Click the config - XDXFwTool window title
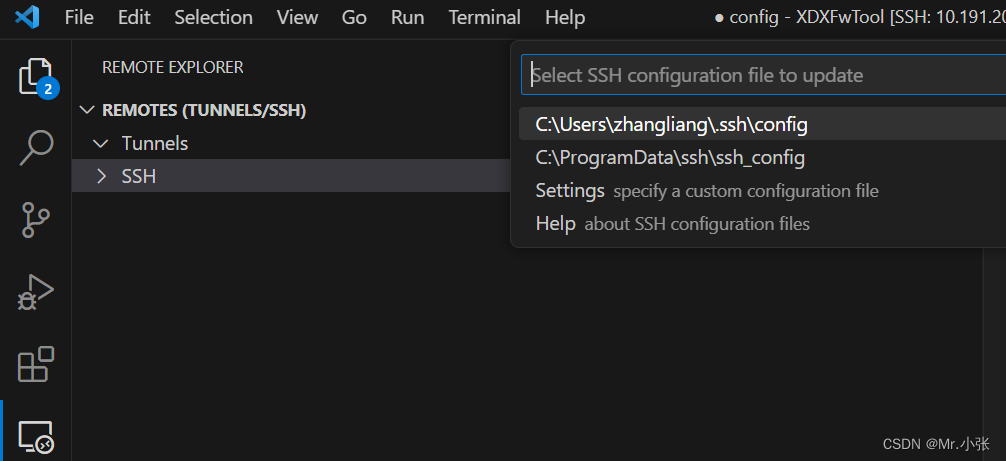This screenshot has width=1006, height=461. click(x=860, y=17)
